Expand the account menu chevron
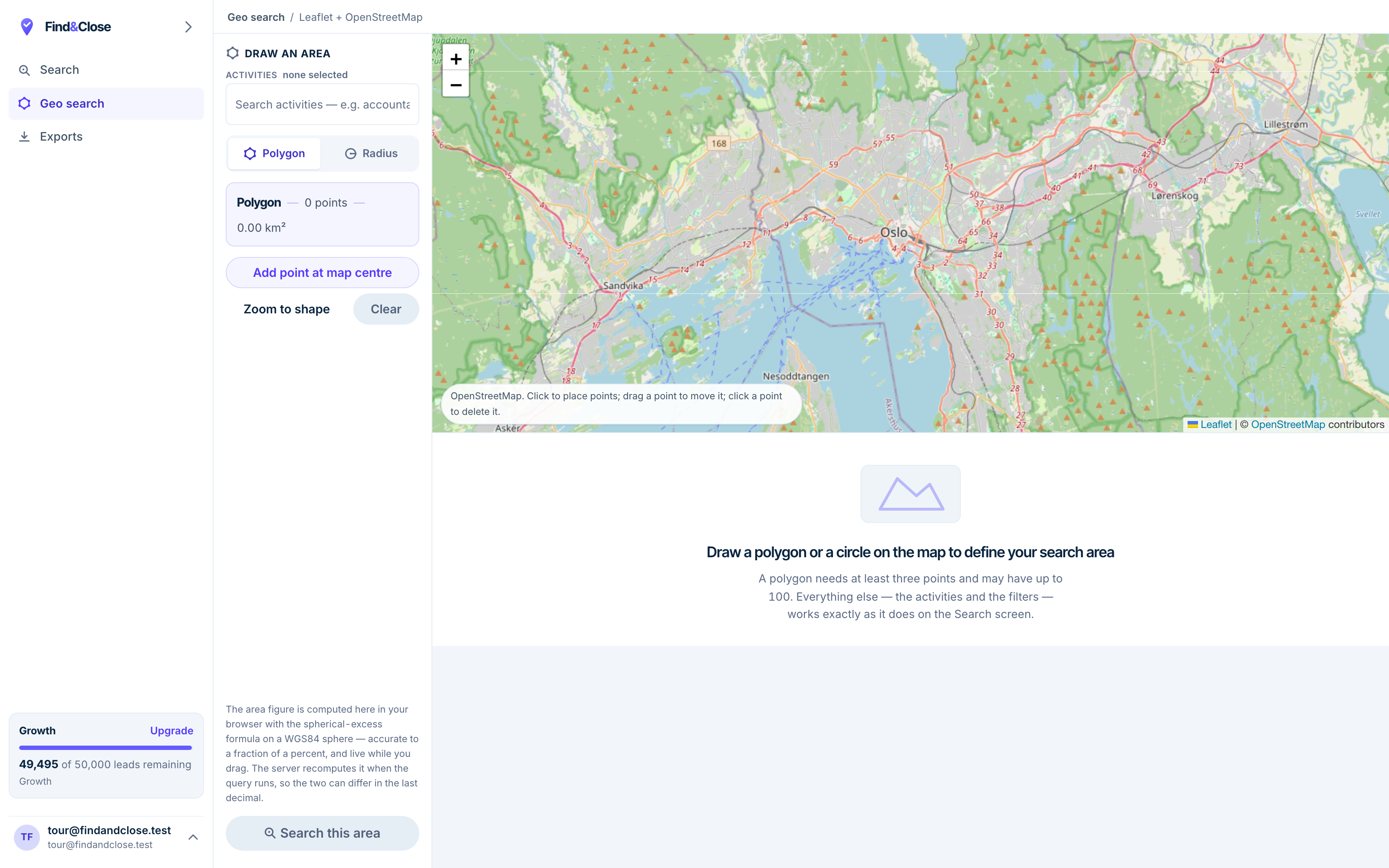 tap(194, 837)
